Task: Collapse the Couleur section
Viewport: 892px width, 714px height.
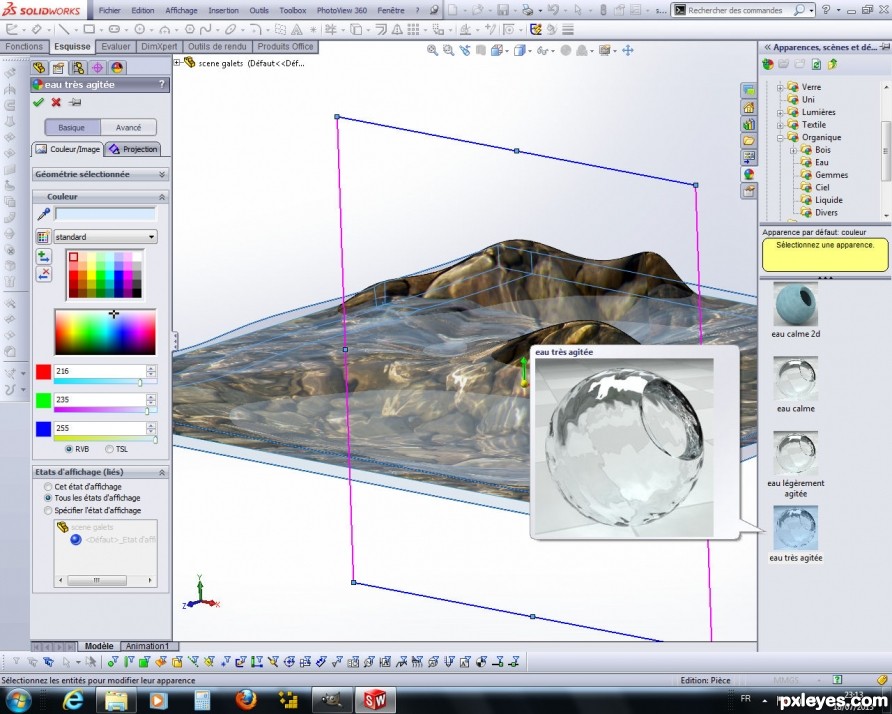Action: [162, 196]
